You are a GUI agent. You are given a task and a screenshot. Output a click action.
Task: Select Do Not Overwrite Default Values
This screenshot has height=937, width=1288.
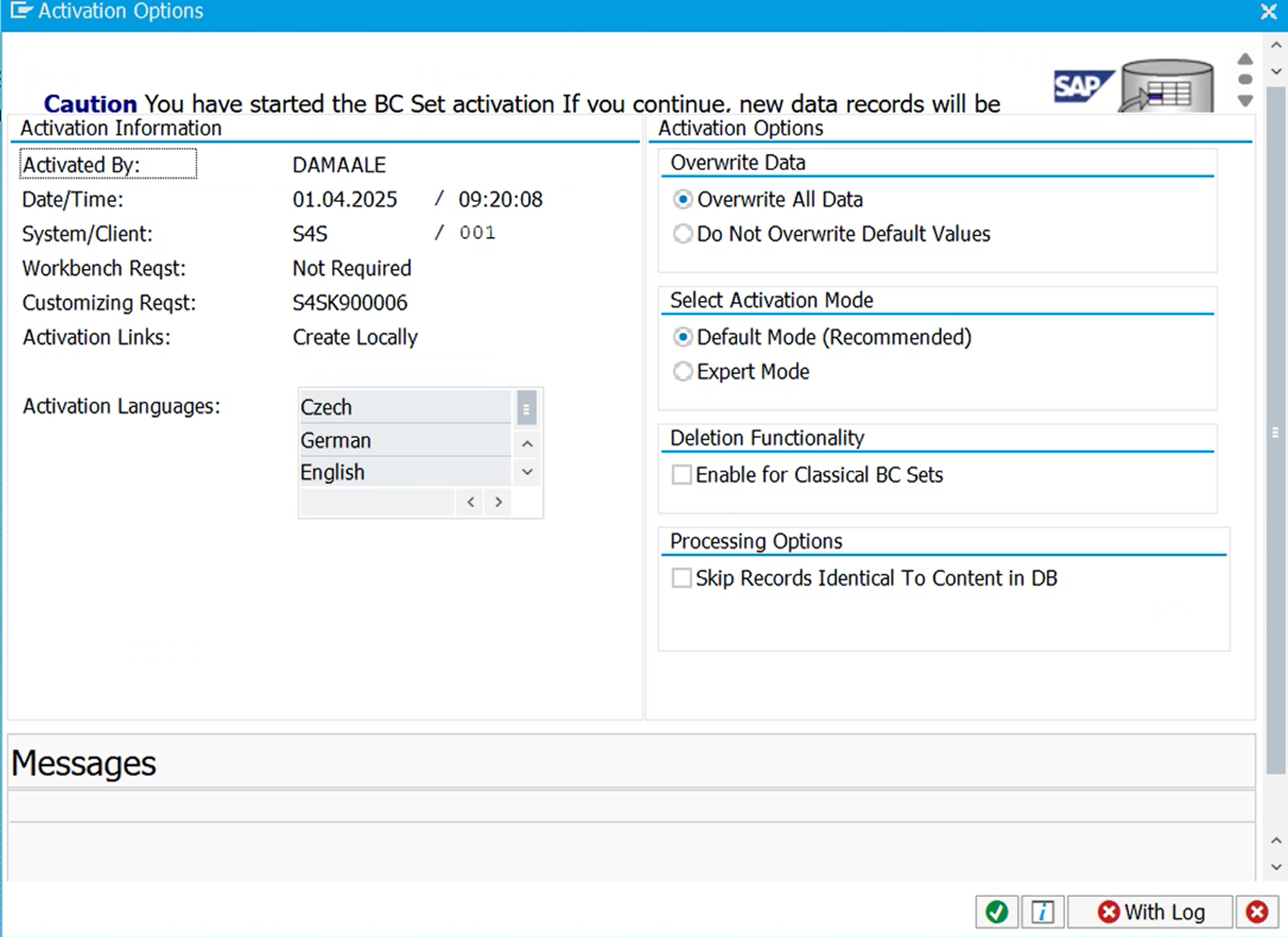(x=683, y=234)
